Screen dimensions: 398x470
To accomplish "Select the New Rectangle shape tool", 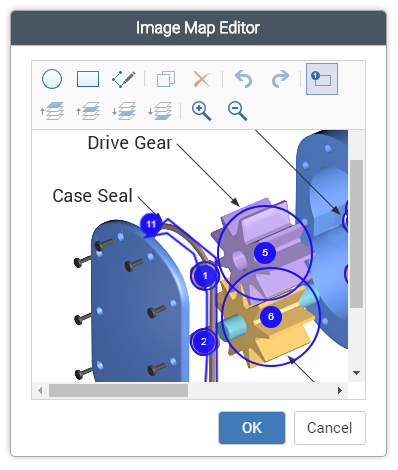I will click(x=88, y=79).
